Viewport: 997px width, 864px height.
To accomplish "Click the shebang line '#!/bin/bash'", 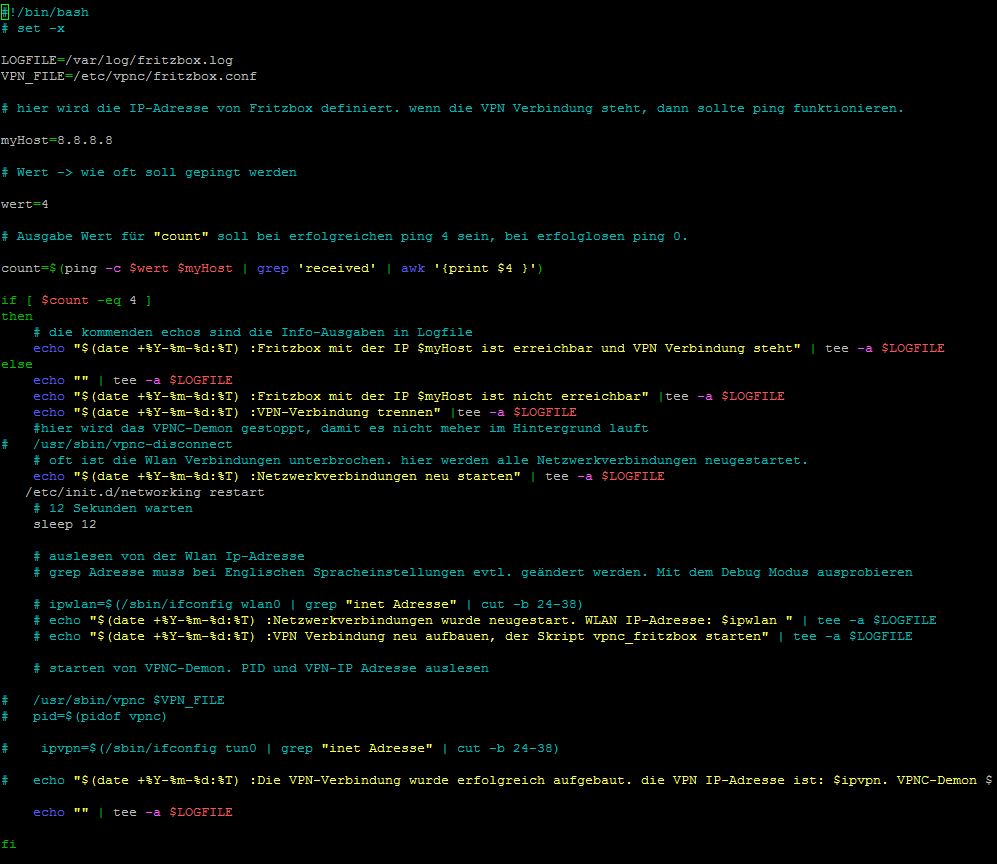I will click(x=45, y=12).
